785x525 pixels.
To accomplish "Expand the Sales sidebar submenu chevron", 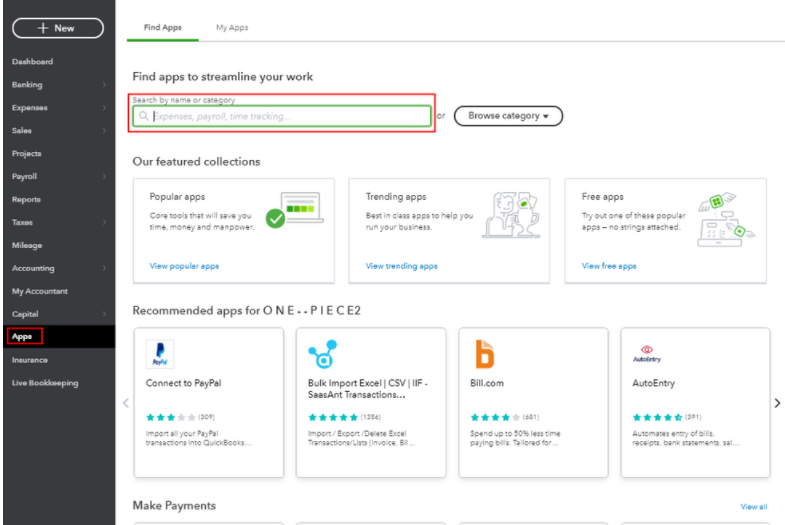I will pos(104,131).
